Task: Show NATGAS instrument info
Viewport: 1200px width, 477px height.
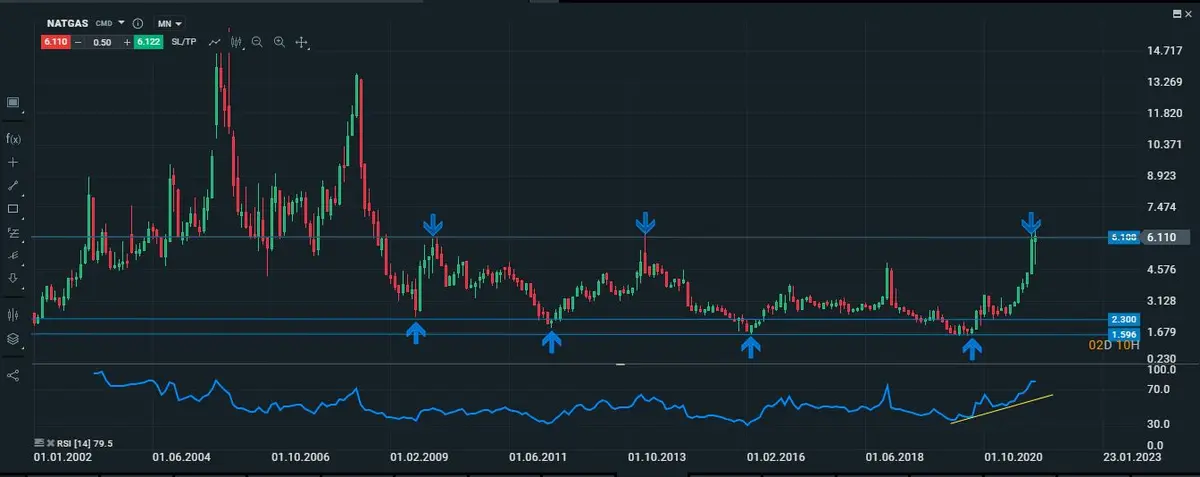Action: [x=138, y=23]
